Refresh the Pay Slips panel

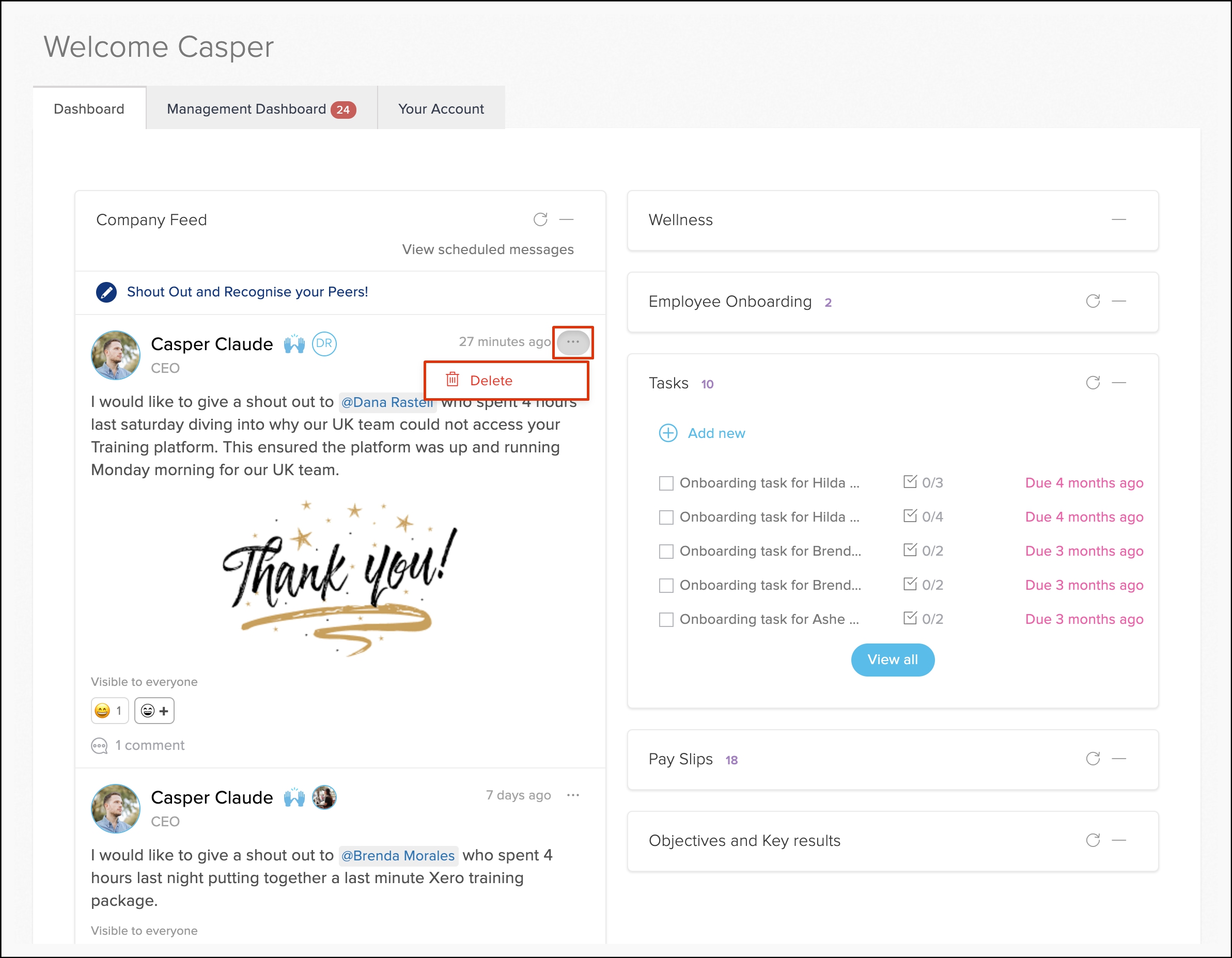(x=1093, y=759)
